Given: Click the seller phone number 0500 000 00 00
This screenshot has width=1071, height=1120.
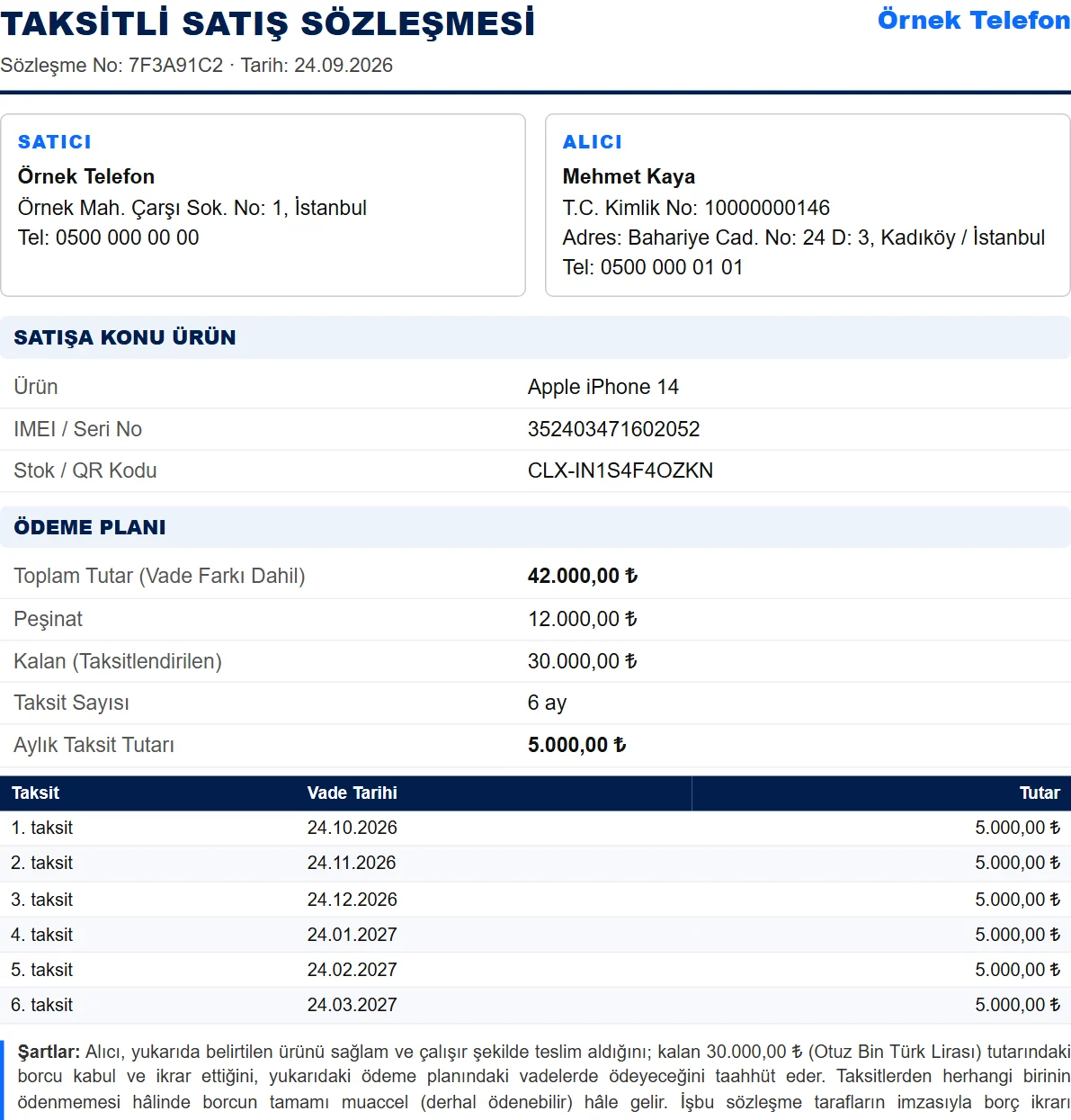Looking at the screenshot, I should click(128, 237).
